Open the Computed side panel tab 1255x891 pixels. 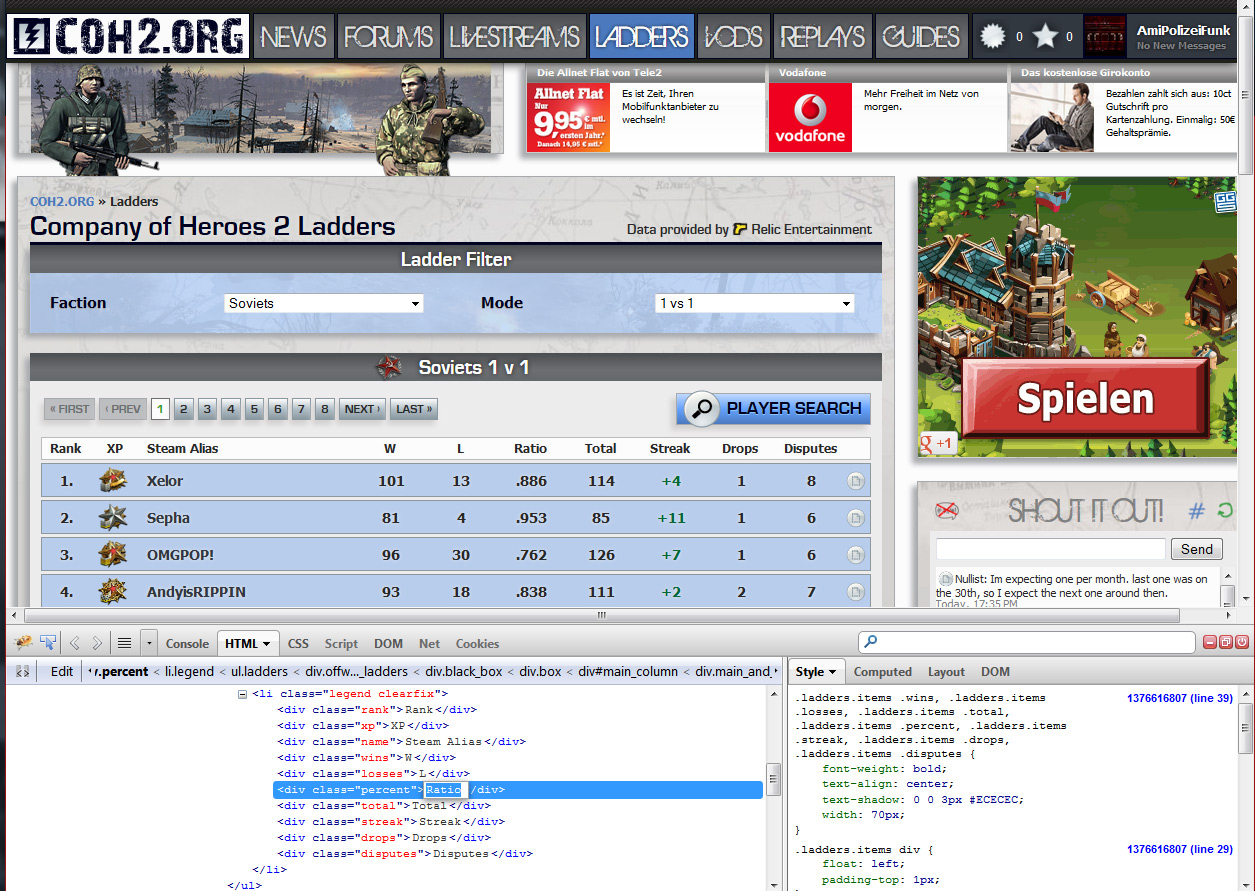[882, 672]
